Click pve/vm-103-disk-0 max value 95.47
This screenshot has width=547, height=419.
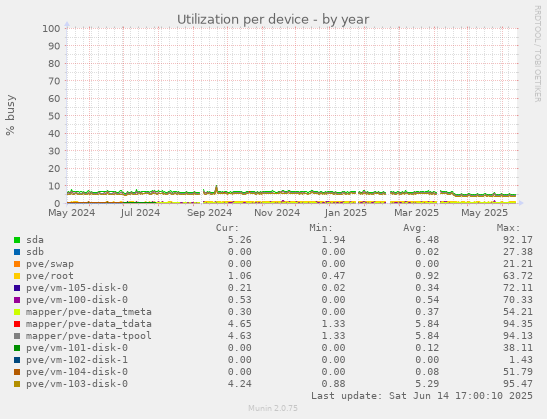tap(518, 384)
